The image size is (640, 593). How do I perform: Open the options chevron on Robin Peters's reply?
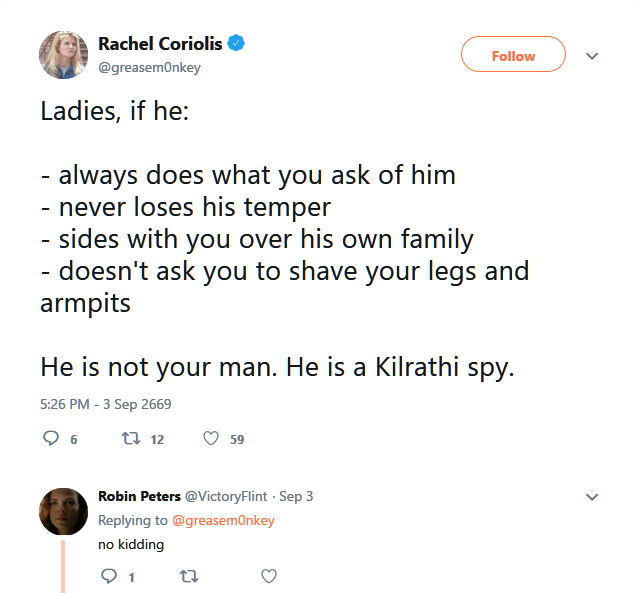click(592, 497)
